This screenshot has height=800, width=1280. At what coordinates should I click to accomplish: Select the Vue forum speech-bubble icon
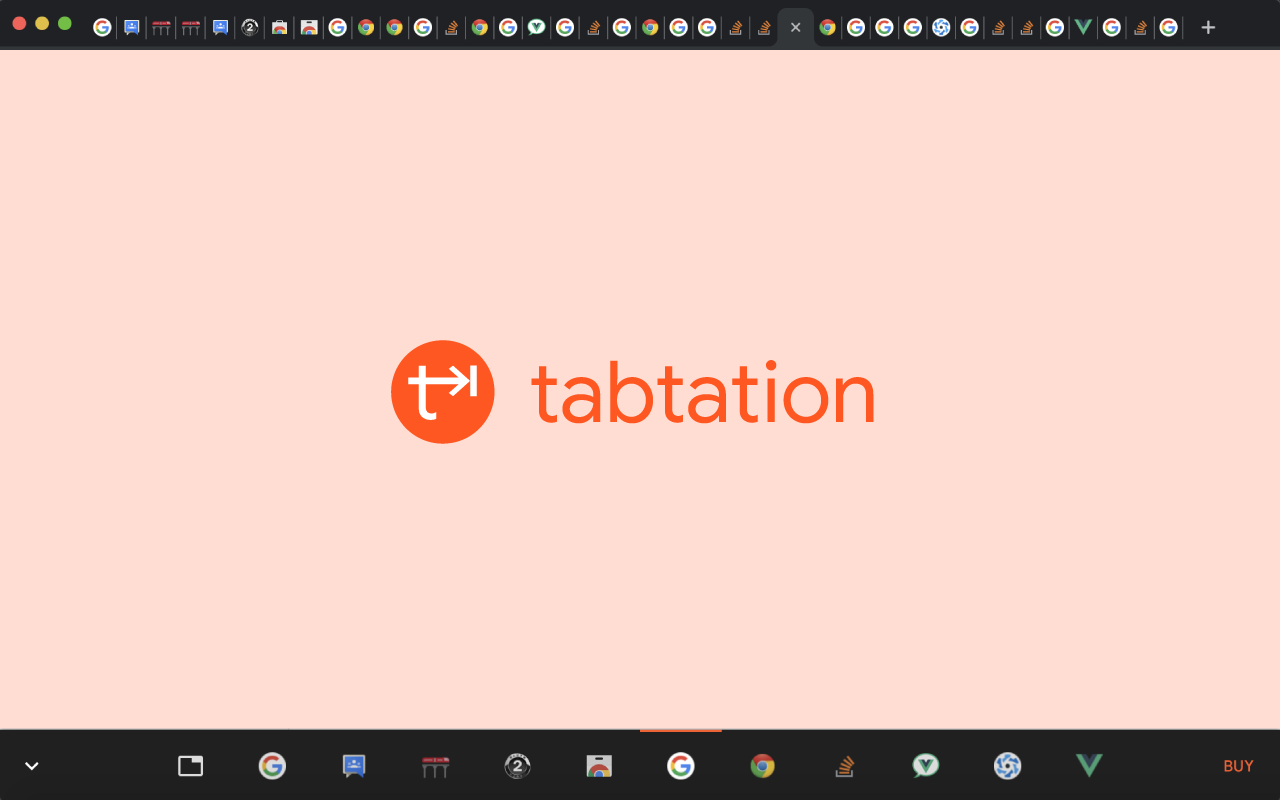point(925,766)
